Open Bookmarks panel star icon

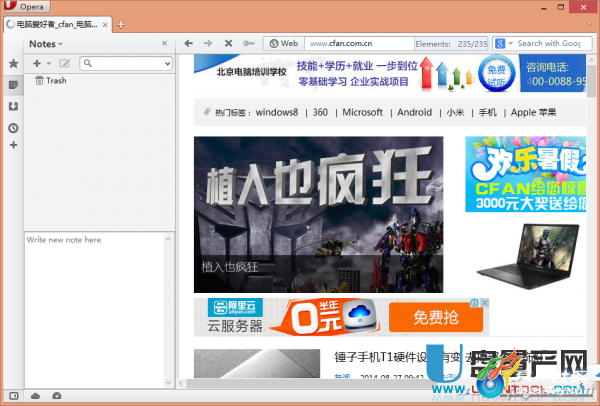tap(13, 64)
